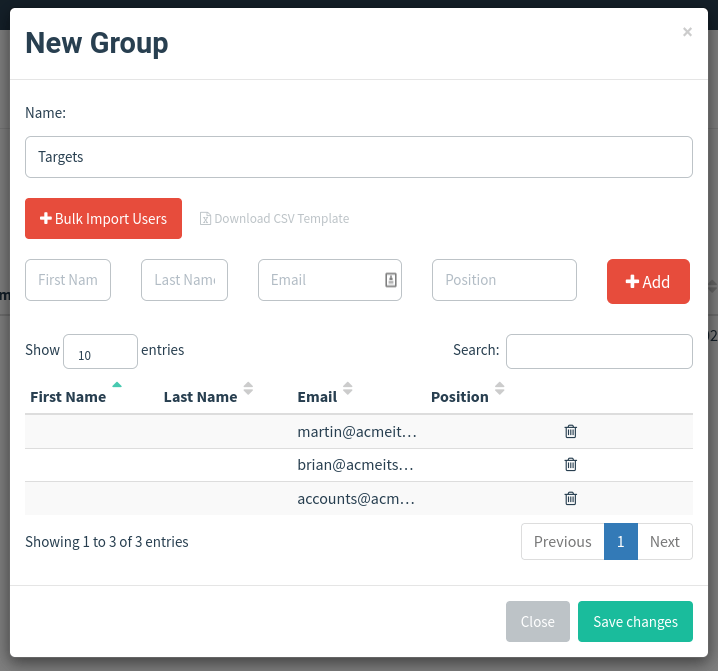Sort entries by Email column arrows
This screenshot has width=718, height=671.
pos(348,388)
